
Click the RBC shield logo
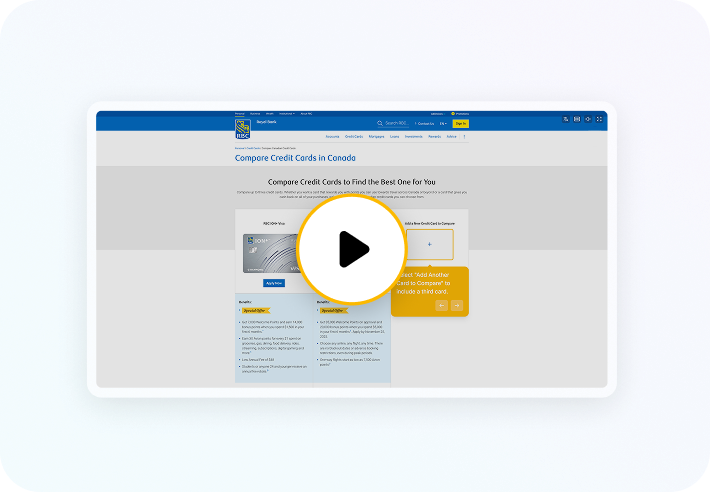243,129
